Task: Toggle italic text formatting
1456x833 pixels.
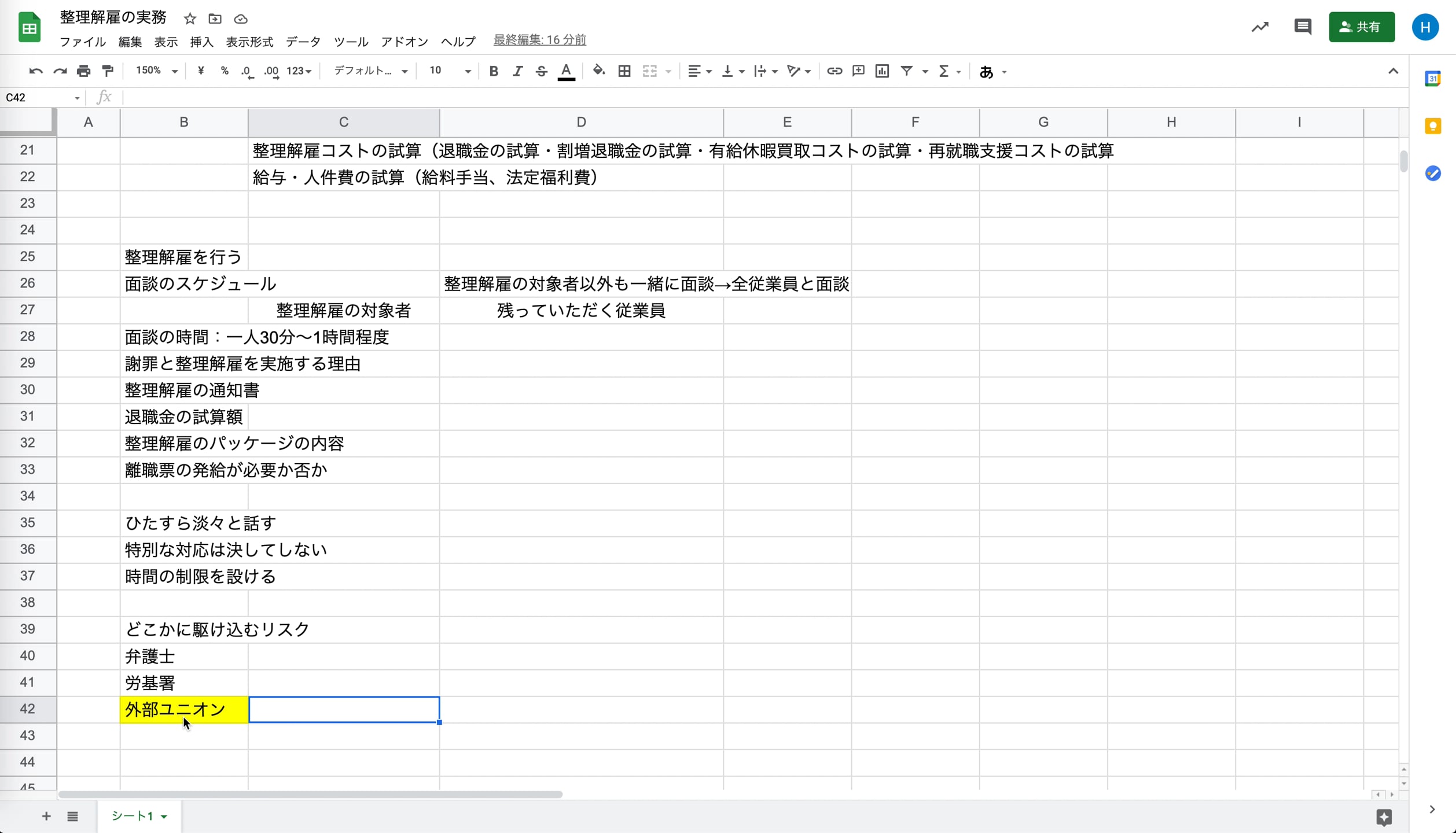Action: coord(517,71)
